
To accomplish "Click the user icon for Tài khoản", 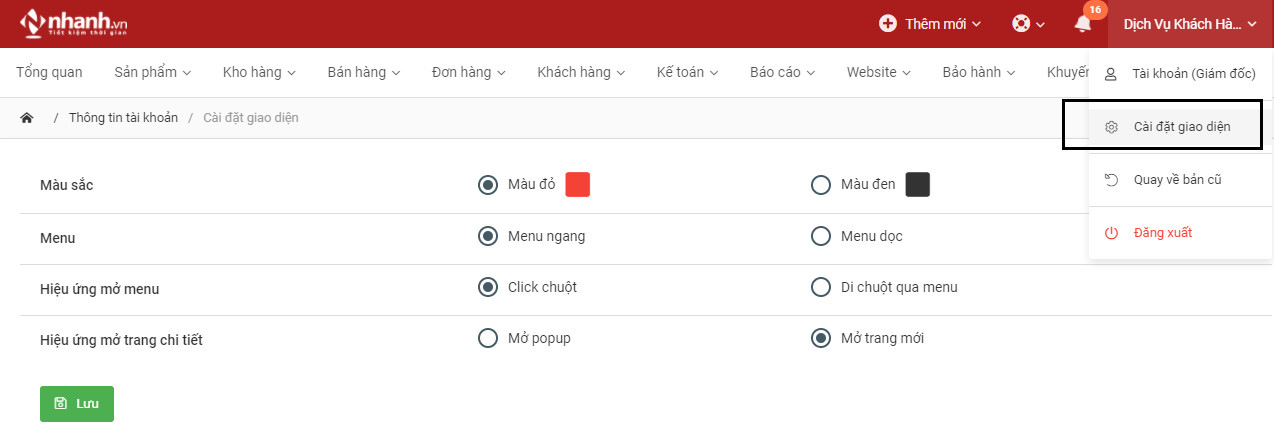I will (x=1111, y=74).
